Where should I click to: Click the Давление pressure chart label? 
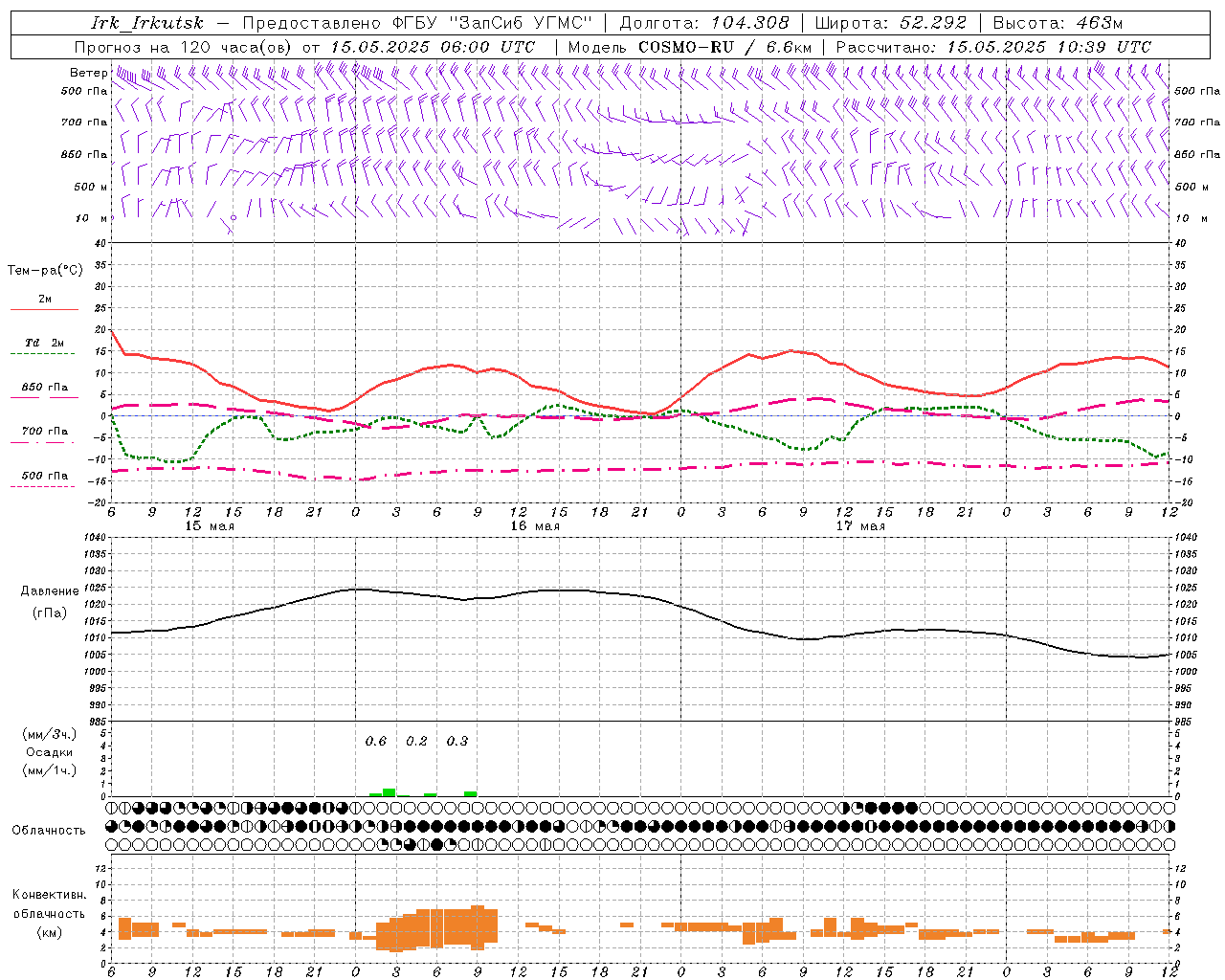[50, 591]
